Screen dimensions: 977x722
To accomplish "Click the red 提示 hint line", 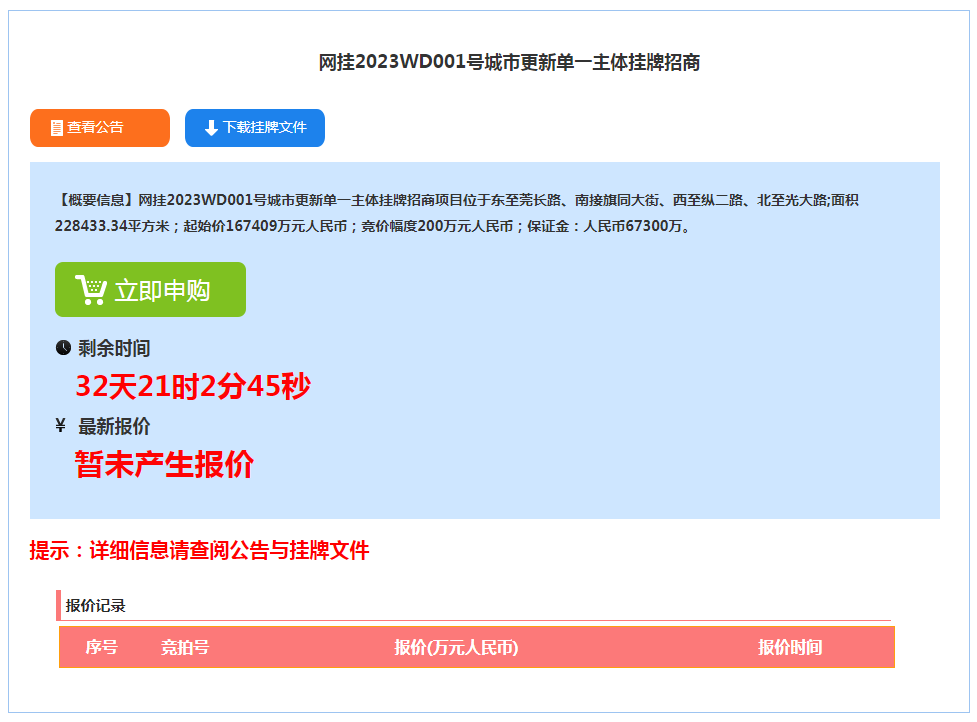I will tap(200, 550).
